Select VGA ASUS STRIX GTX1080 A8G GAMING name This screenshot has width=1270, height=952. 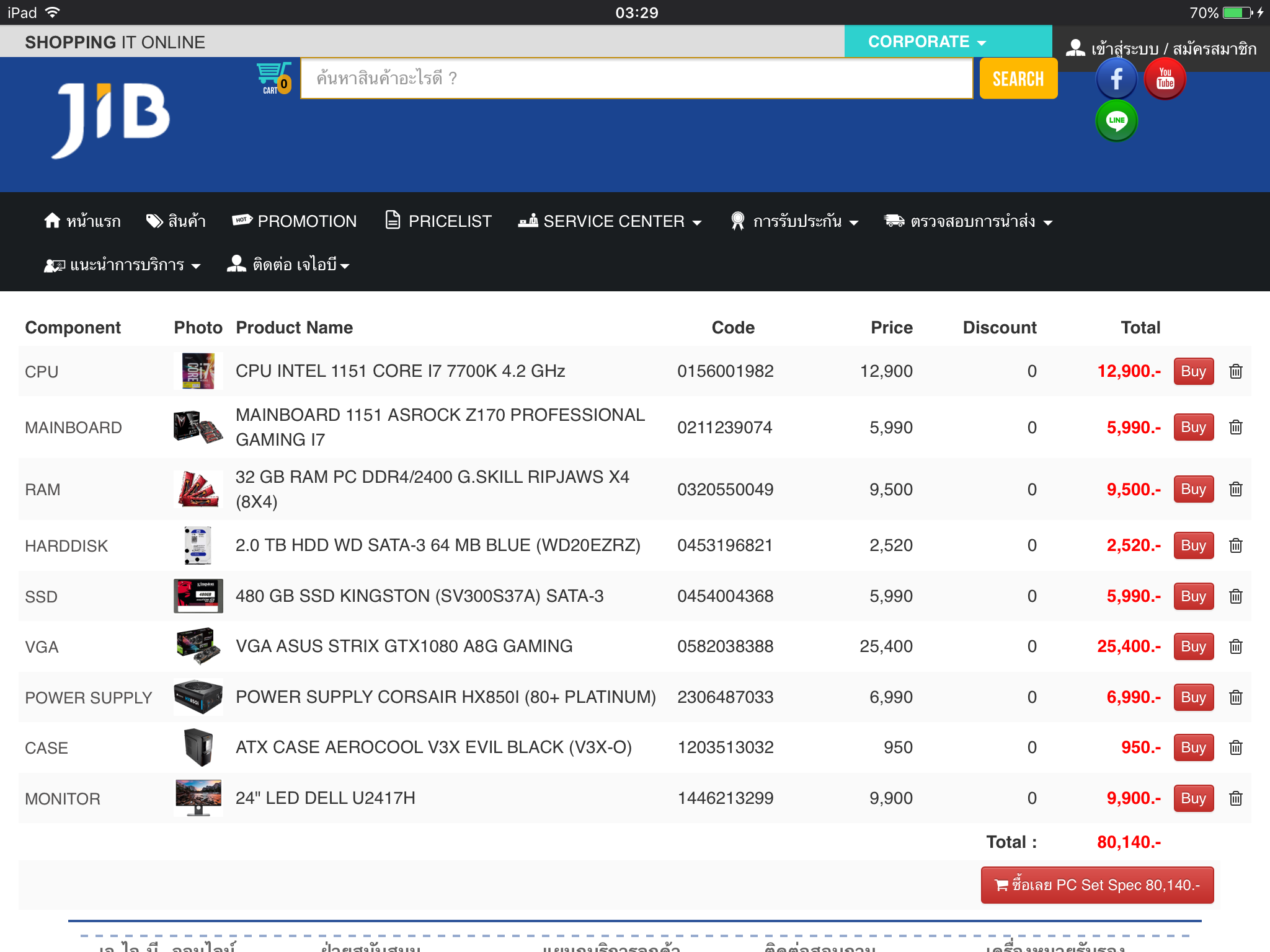click(x=404, y=646)
